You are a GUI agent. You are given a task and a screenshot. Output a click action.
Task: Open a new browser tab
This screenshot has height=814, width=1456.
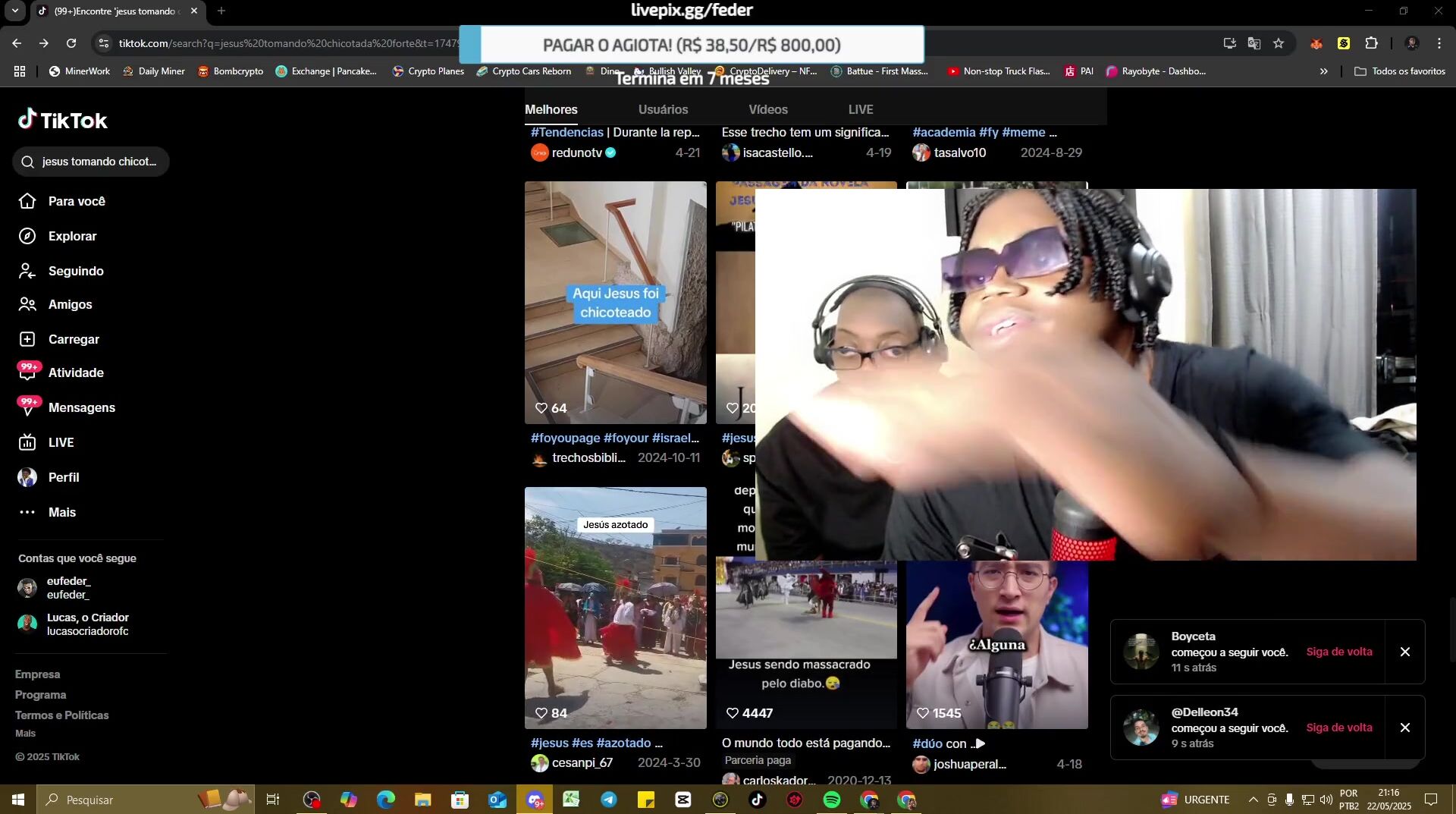221,11
